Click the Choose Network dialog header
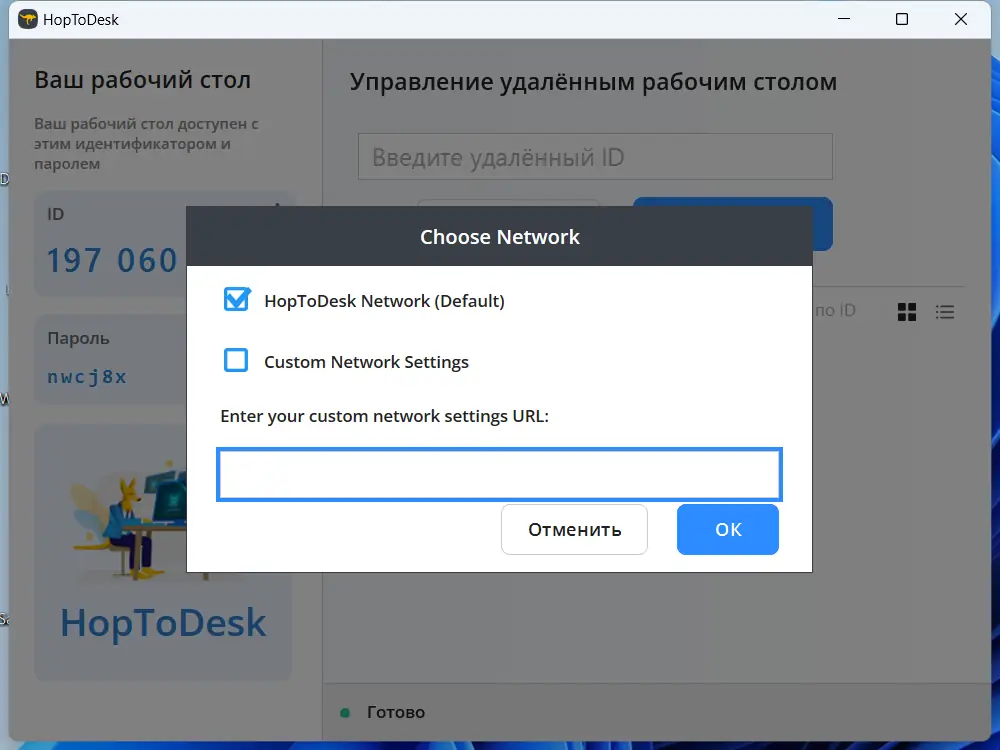The image size is (1000, 750). (499, 237)
